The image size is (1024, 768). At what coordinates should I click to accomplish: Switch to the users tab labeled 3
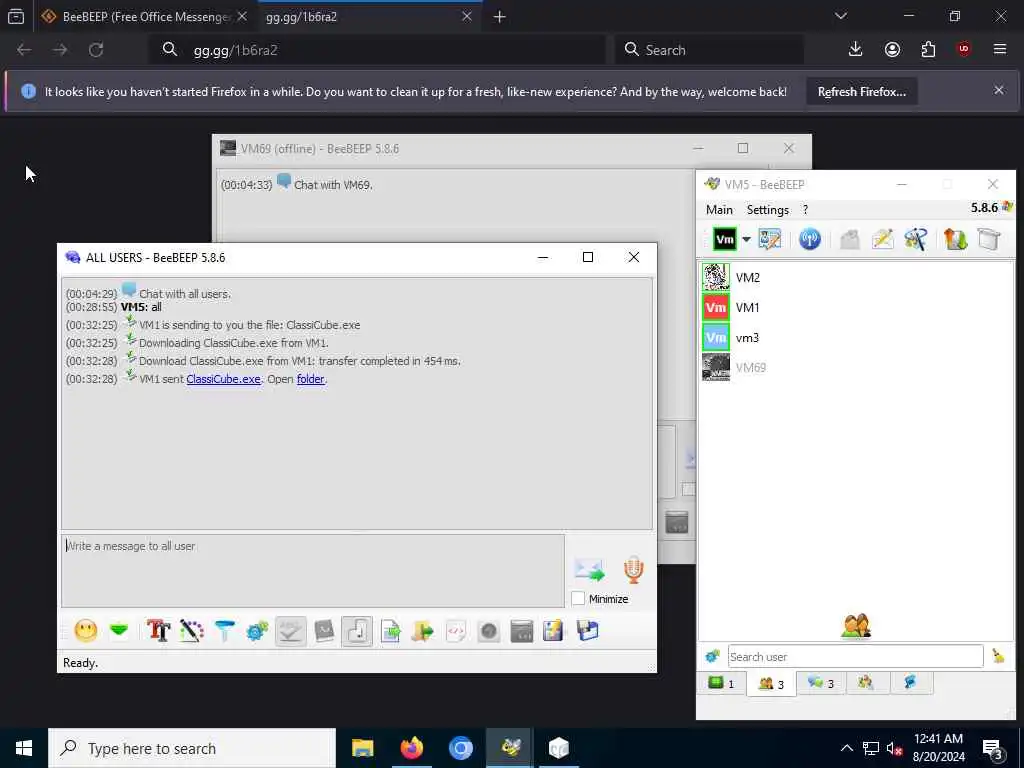(771, 684)
